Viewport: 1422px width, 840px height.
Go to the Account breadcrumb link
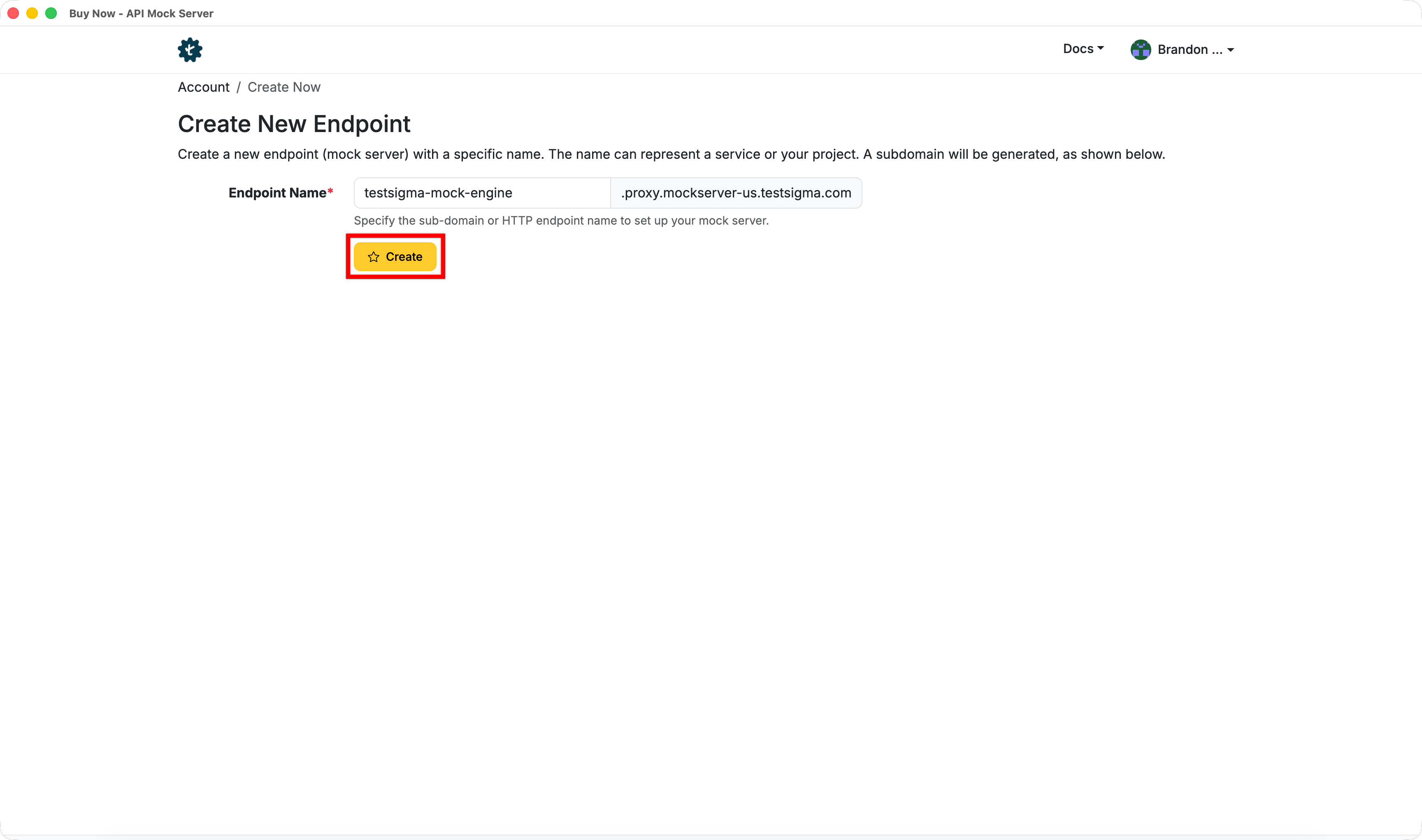pos(203,87)
